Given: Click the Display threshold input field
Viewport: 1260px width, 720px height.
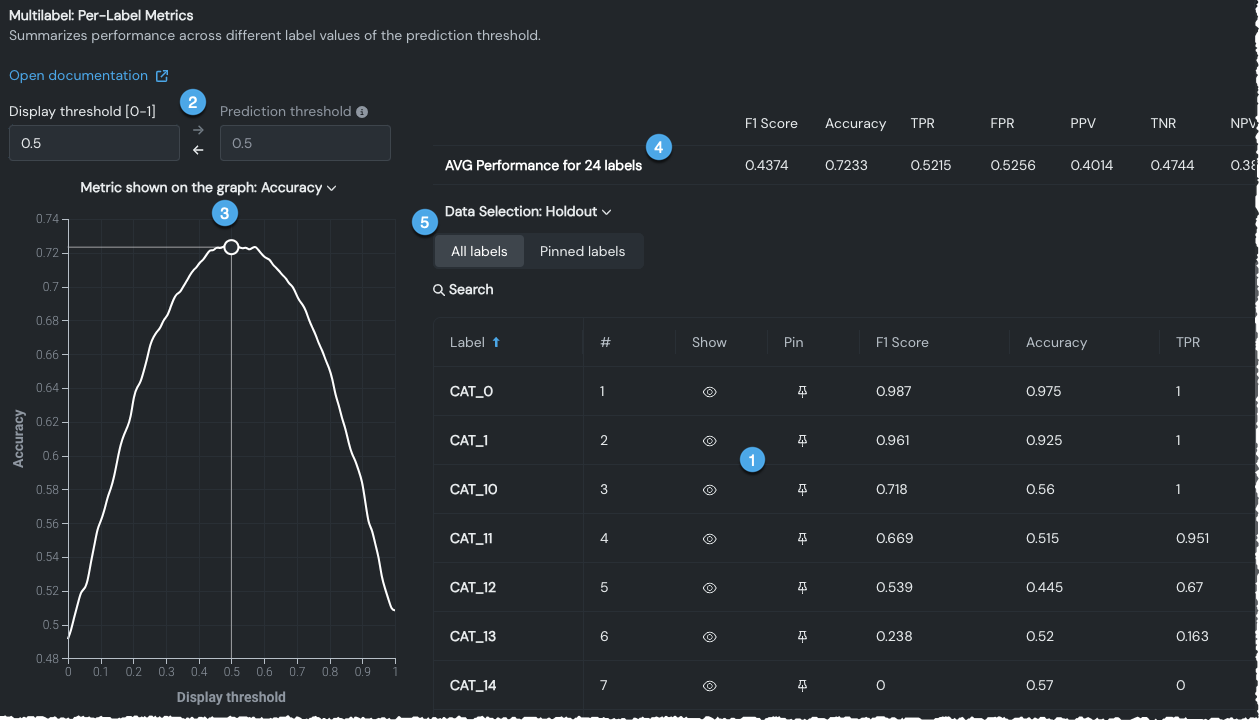Looking at the screenshot, I should 94,144.
